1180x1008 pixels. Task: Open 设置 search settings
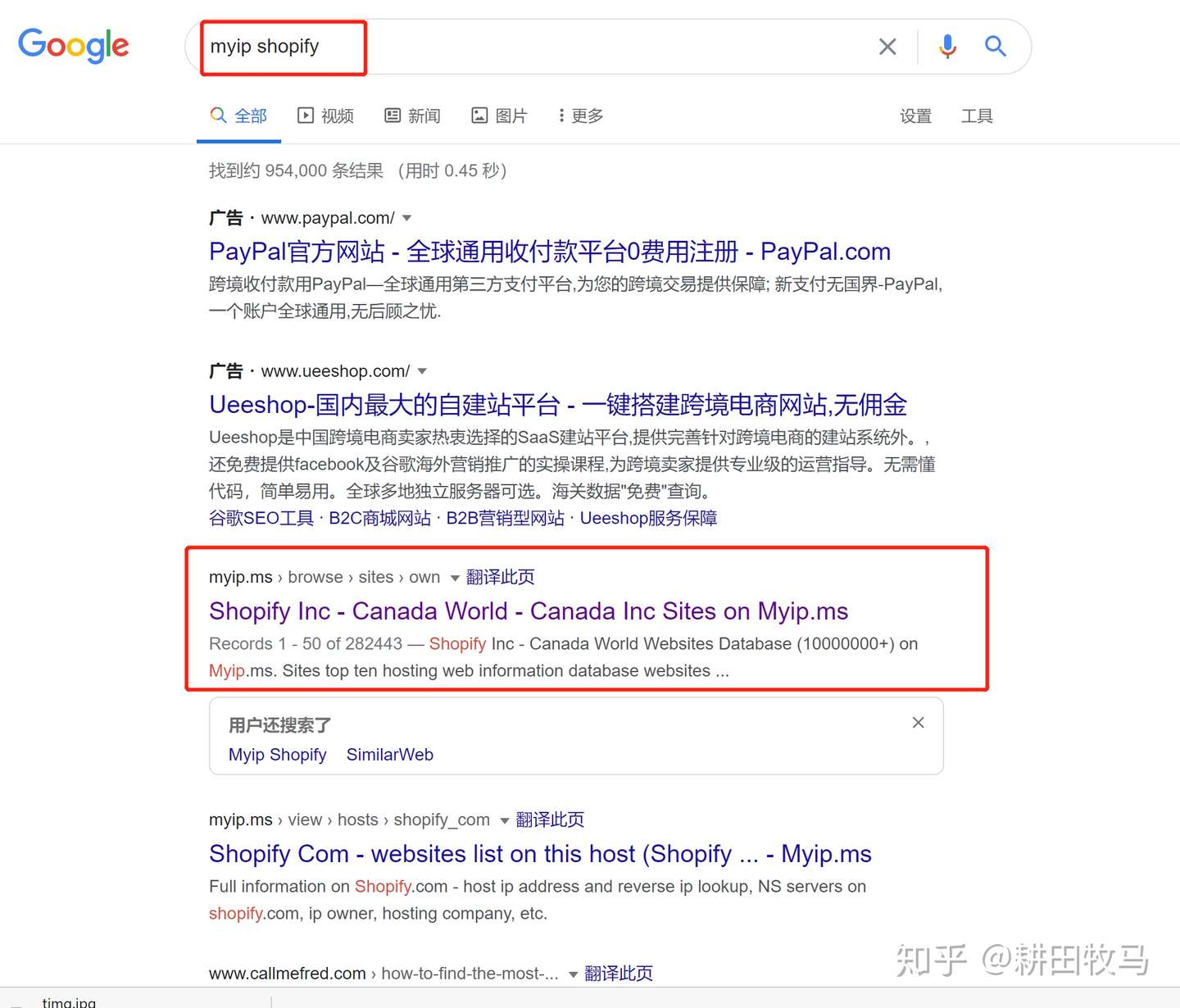point(915,116)
